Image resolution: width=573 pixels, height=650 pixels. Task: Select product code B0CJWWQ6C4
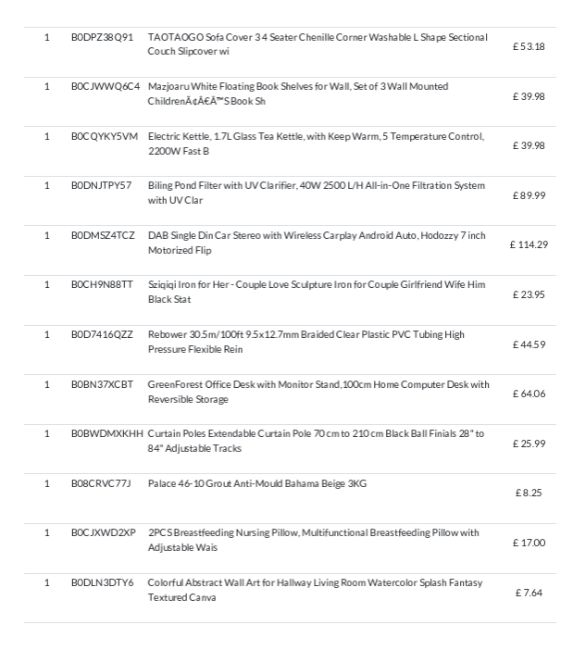click(105, 87)
